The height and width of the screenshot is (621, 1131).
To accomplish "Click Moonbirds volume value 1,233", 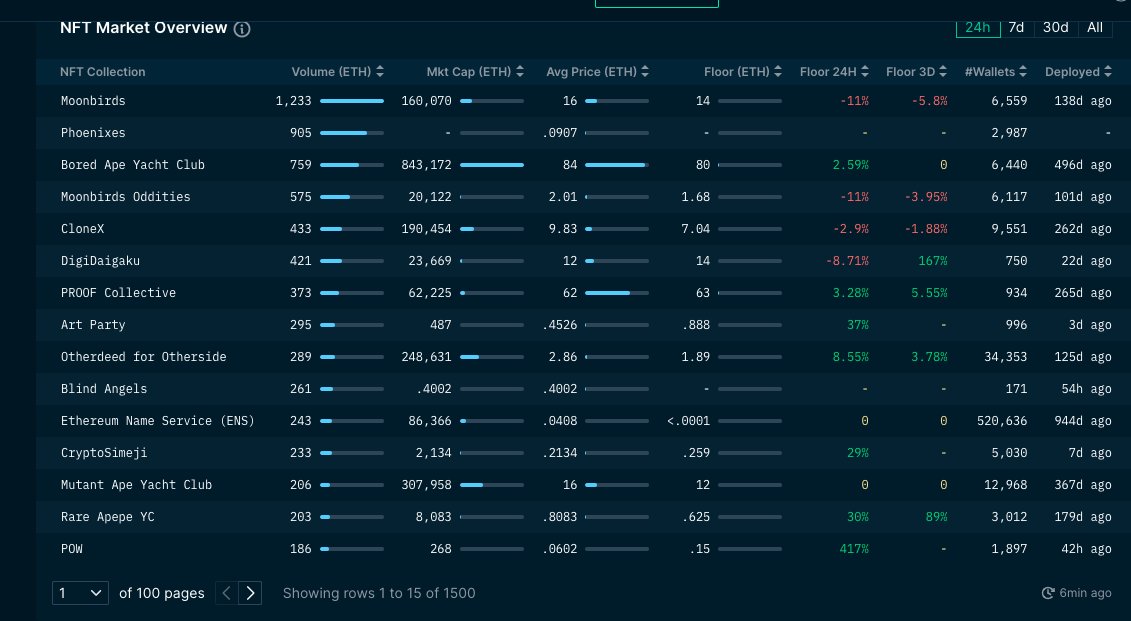I will [x=294, y=101].
